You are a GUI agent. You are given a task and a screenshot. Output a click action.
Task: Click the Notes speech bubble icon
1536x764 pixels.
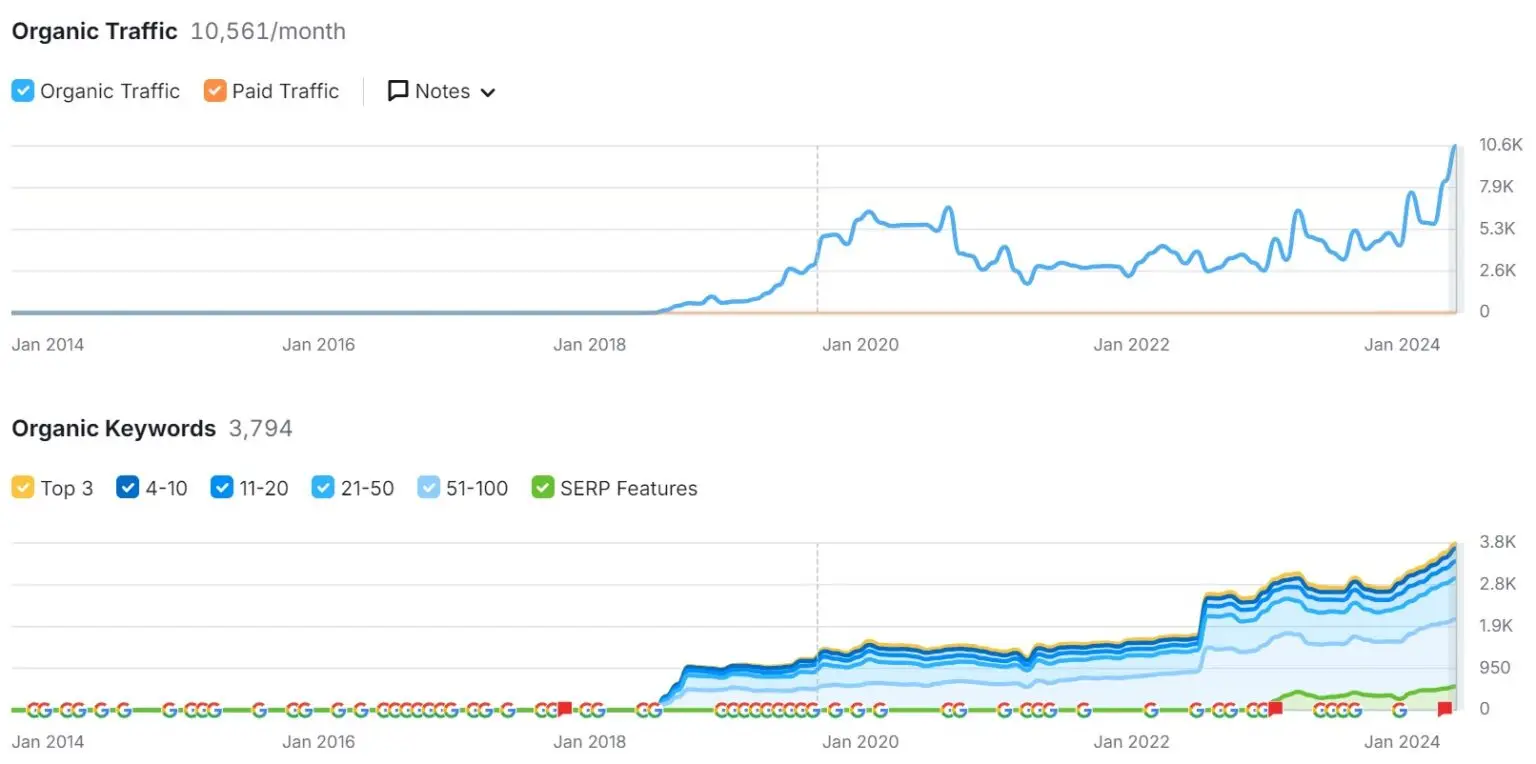pos(398,91)
